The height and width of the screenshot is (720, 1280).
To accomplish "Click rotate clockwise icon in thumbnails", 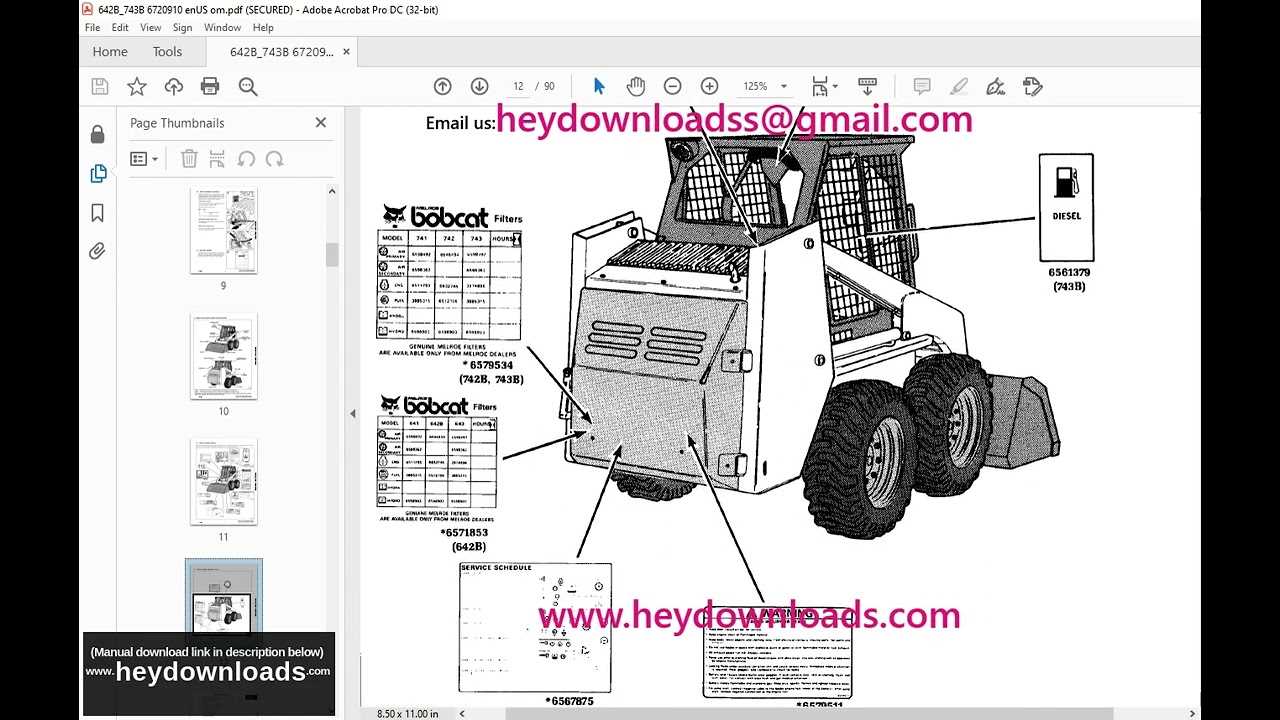I will (x=274, y=158).
